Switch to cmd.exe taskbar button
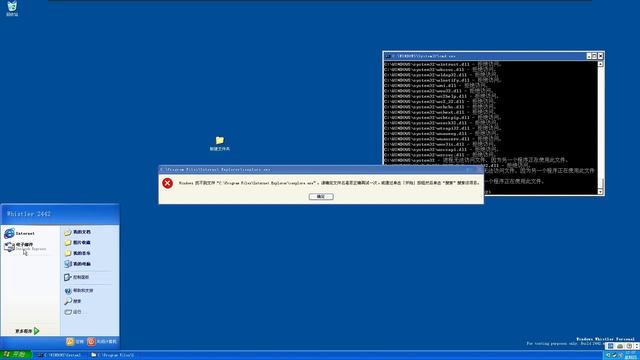Viewport: 640px width, 360px height. tap(59, 355)
